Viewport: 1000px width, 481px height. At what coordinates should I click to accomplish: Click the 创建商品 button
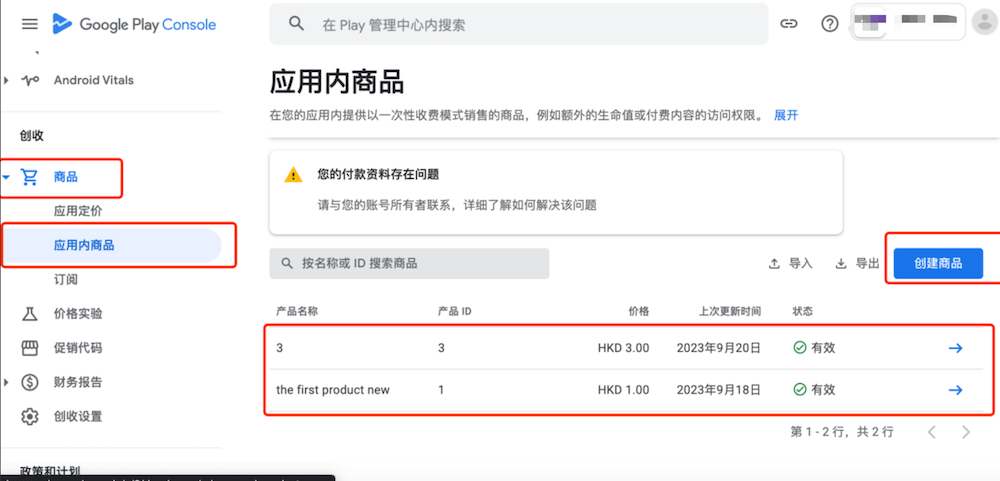(x=938, y=263)
